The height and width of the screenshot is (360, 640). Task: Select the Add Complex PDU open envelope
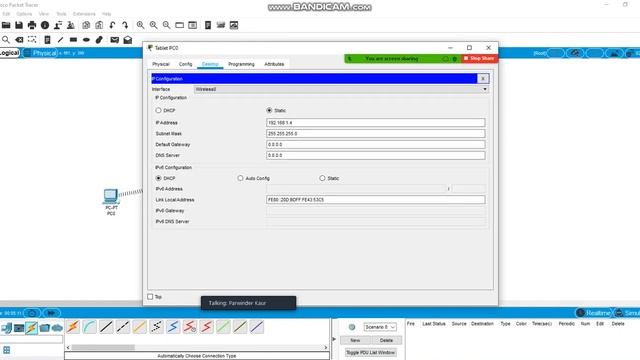pos(128,40)
